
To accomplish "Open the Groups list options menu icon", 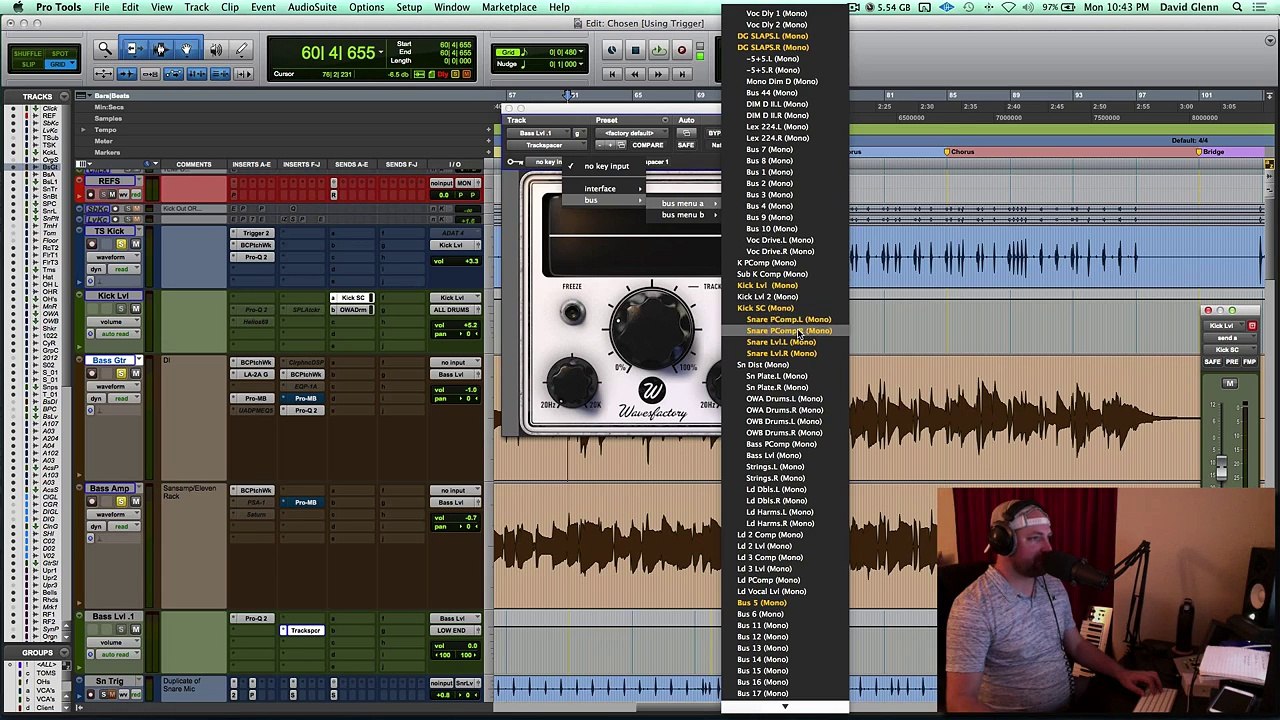I will (x=65, y=653).
